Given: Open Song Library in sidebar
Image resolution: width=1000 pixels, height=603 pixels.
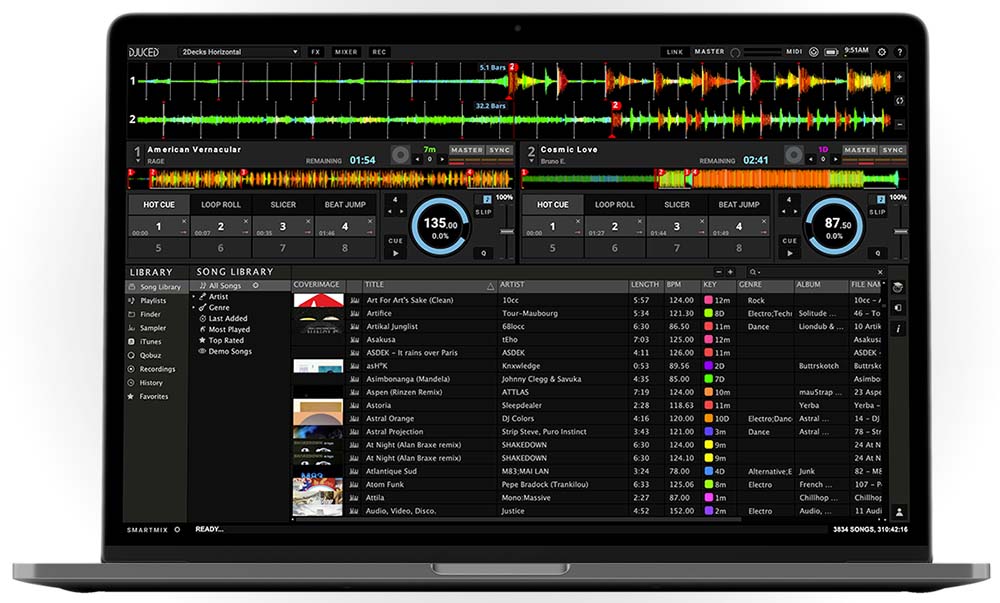Looking at the screenshot, I should coord(156,287).
